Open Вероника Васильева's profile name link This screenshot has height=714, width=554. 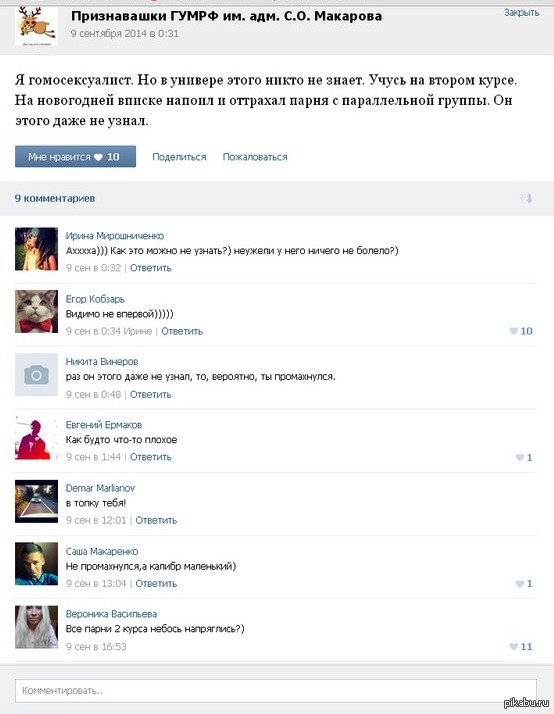pyautogui.click(x=112, y=614)
